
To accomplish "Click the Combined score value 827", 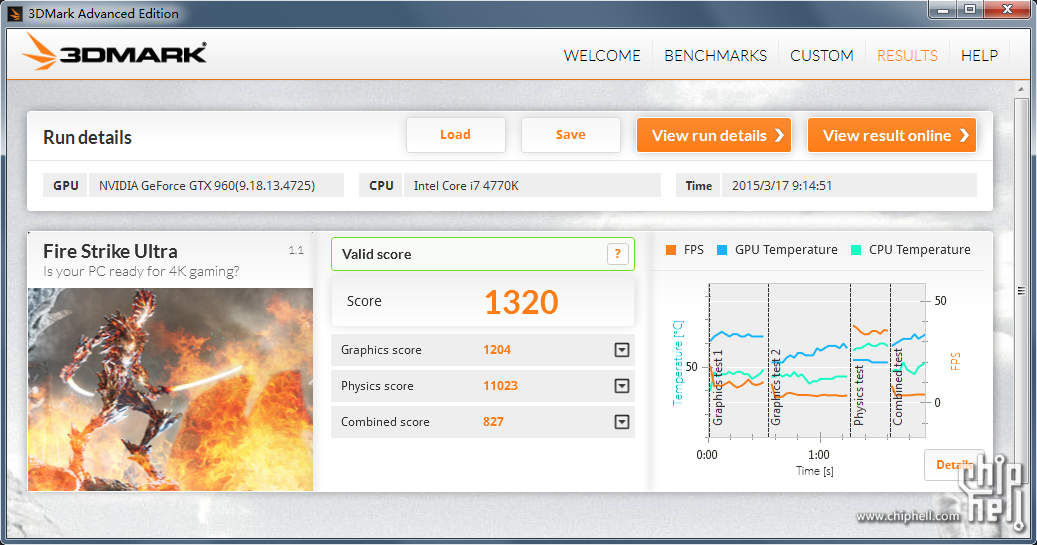I will [x=493, y=421].
